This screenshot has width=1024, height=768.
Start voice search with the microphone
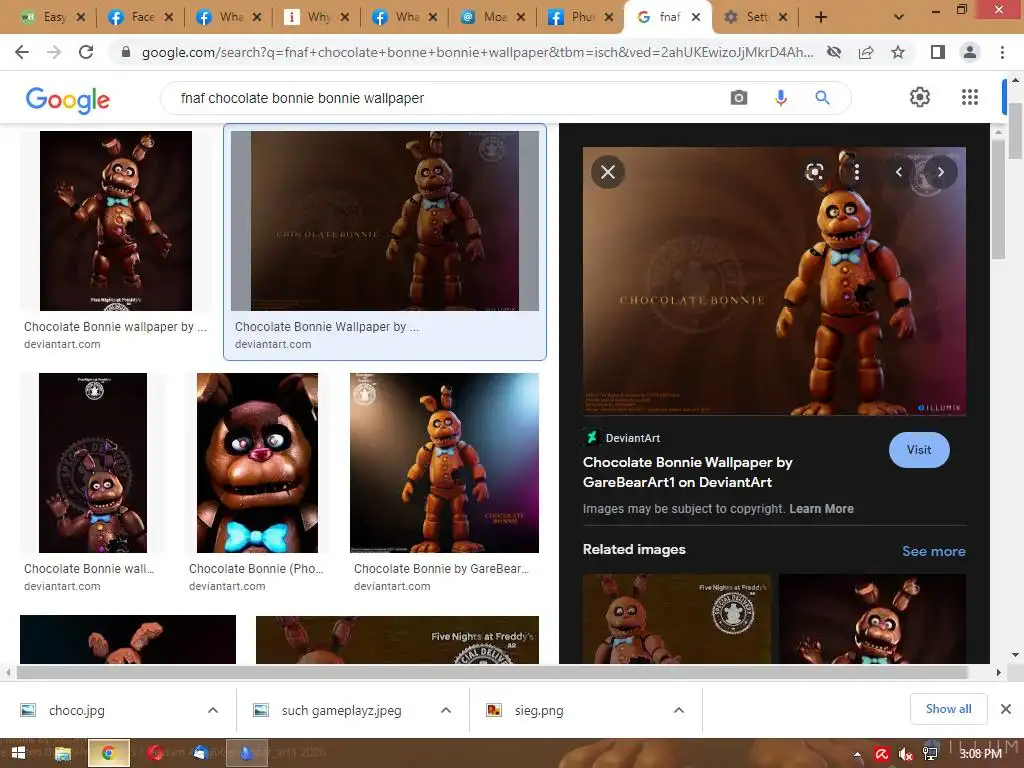click(780, 98)
